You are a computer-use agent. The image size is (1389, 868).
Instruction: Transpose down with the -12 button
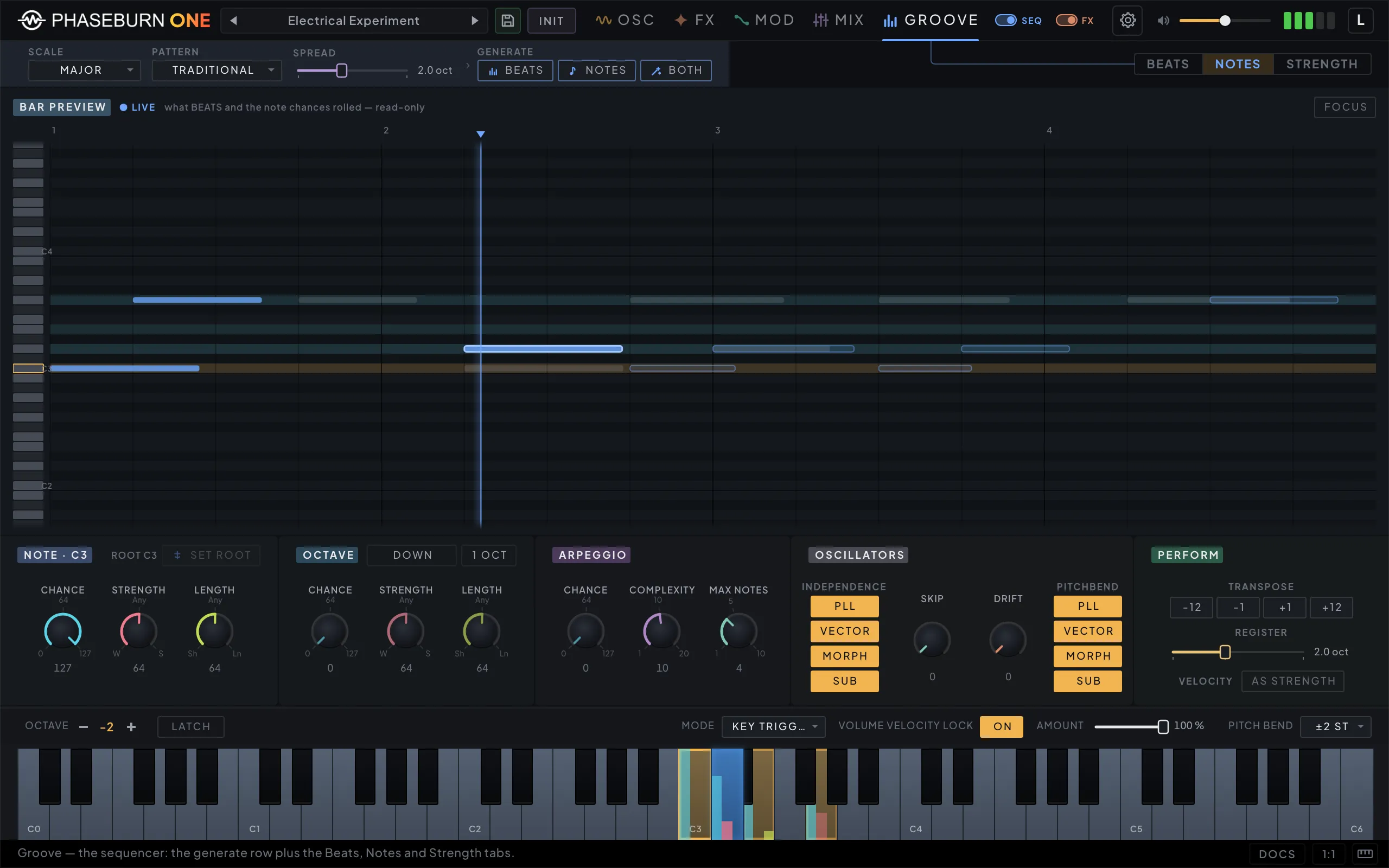pyautogui.click(x=1191, y=608)
